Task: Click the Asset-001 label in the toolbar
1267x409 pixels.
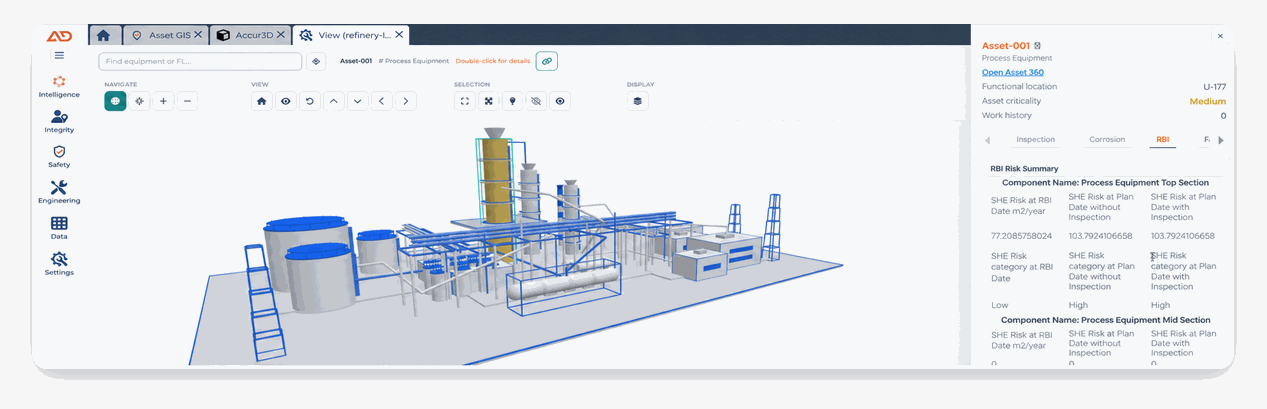Action: click(356, 61)
